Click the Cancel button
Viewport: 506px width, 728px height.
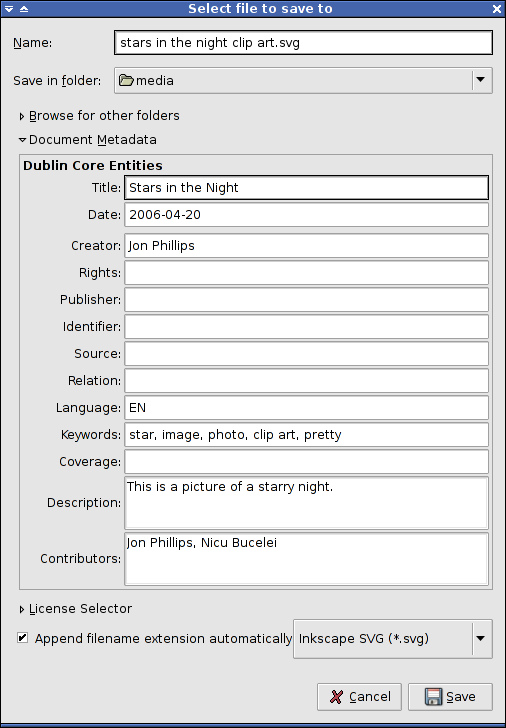coord(359,696)
